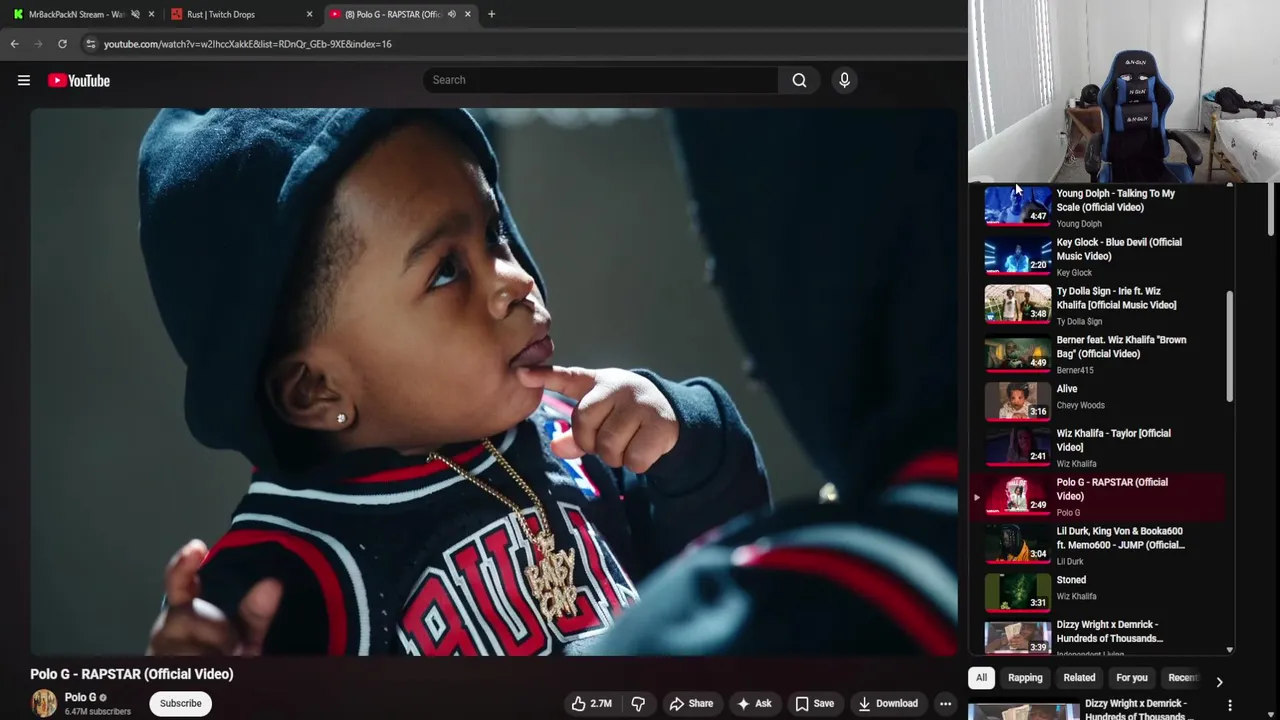Go back using browser back arrow
The width and height of the screenshot is (1280, 720).
pos(14,44)
